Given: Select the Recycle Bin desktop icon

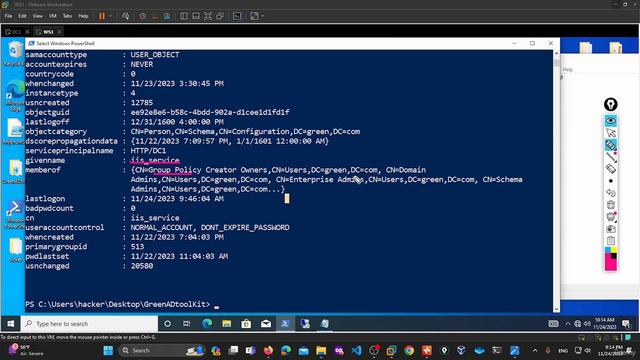Looking at the screenshot, I should click(15, 54).
